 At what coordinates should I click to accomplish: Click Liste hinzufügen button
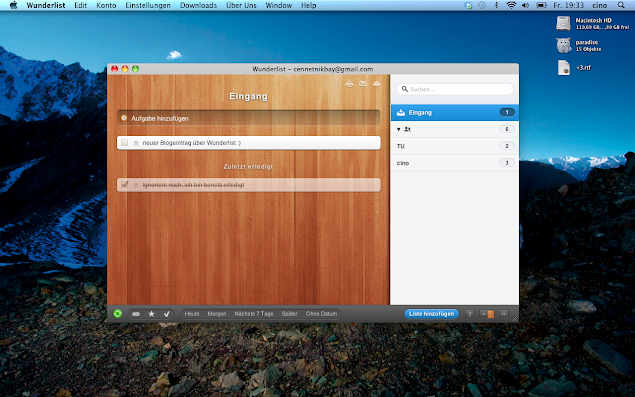click(432, 314)
